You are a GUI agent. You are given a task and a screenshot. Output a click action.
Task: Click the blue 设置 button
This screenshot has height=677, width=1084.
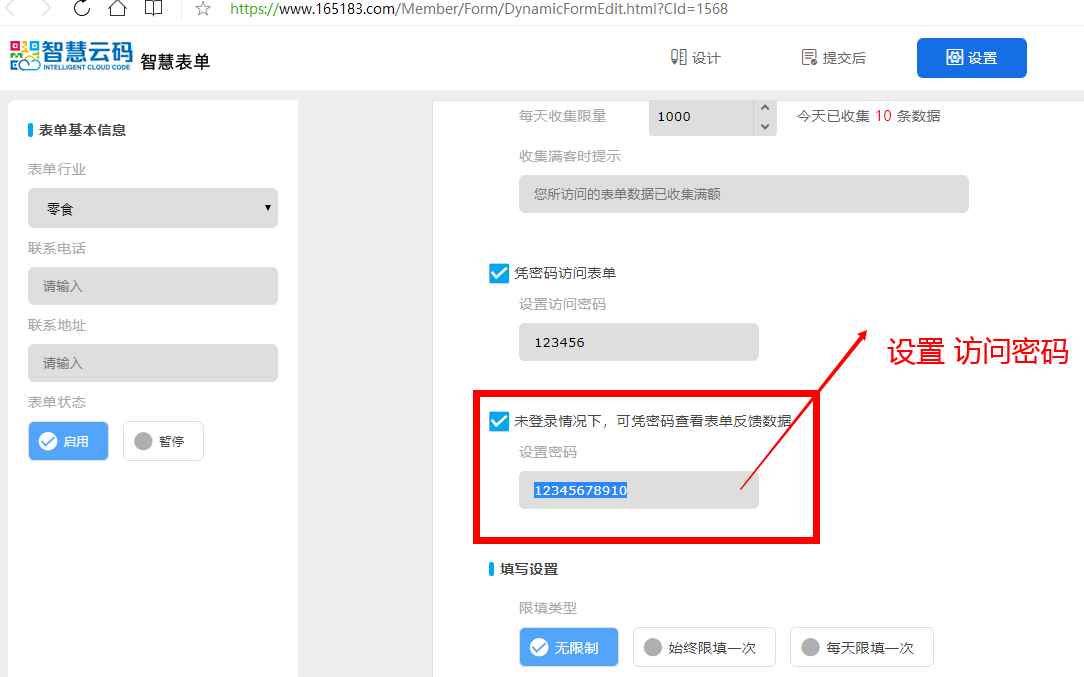pos(971,58)
